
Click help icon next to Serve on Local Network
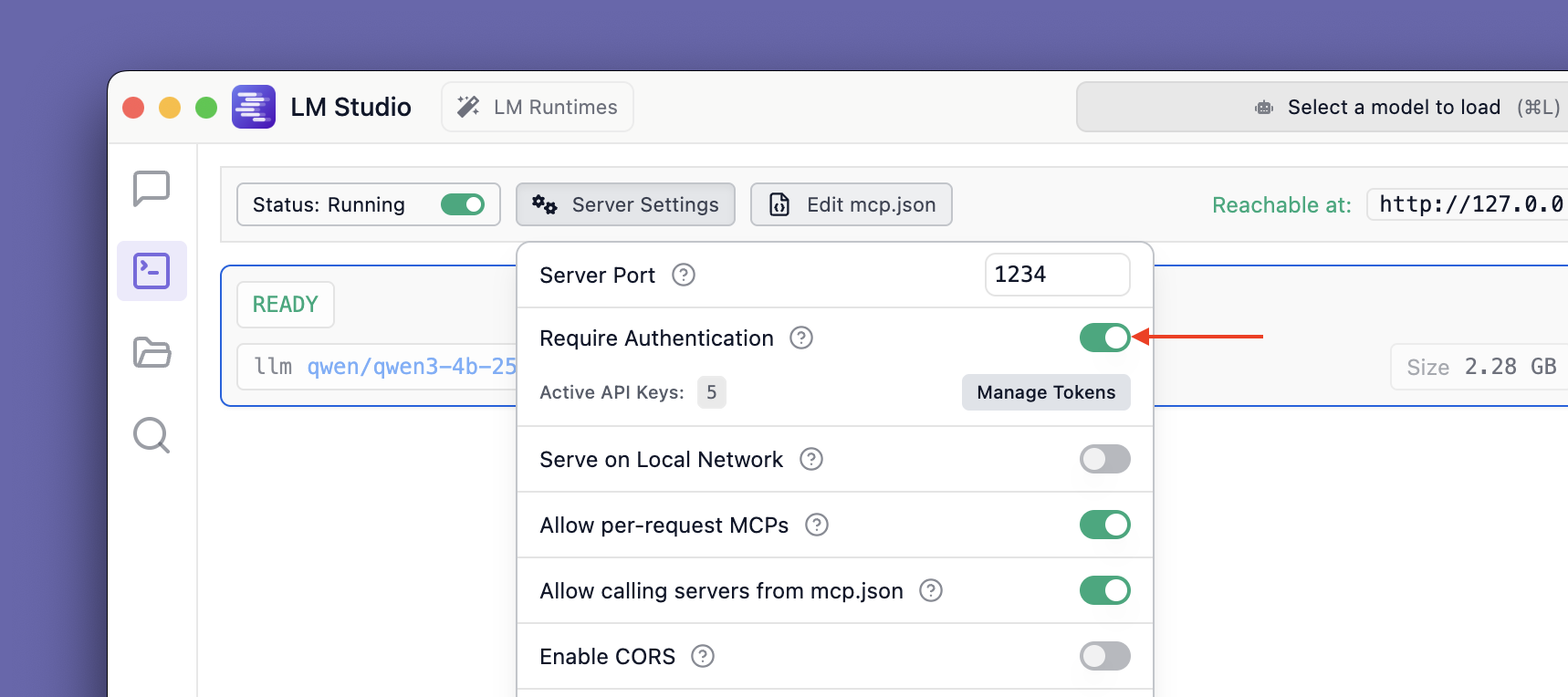(x=811, y=459)
